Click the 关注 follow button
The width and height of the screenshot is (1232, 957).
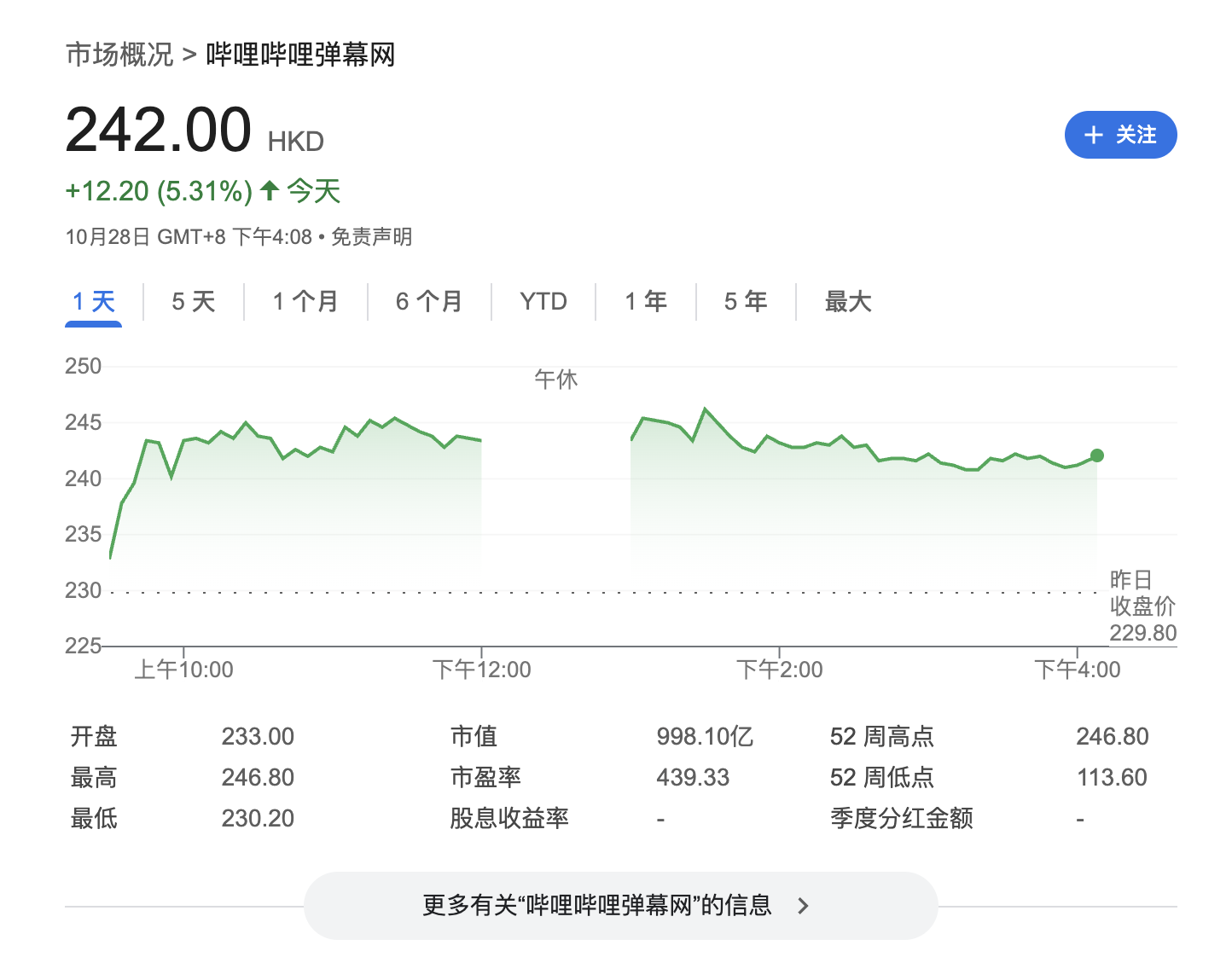point(1120,135)
